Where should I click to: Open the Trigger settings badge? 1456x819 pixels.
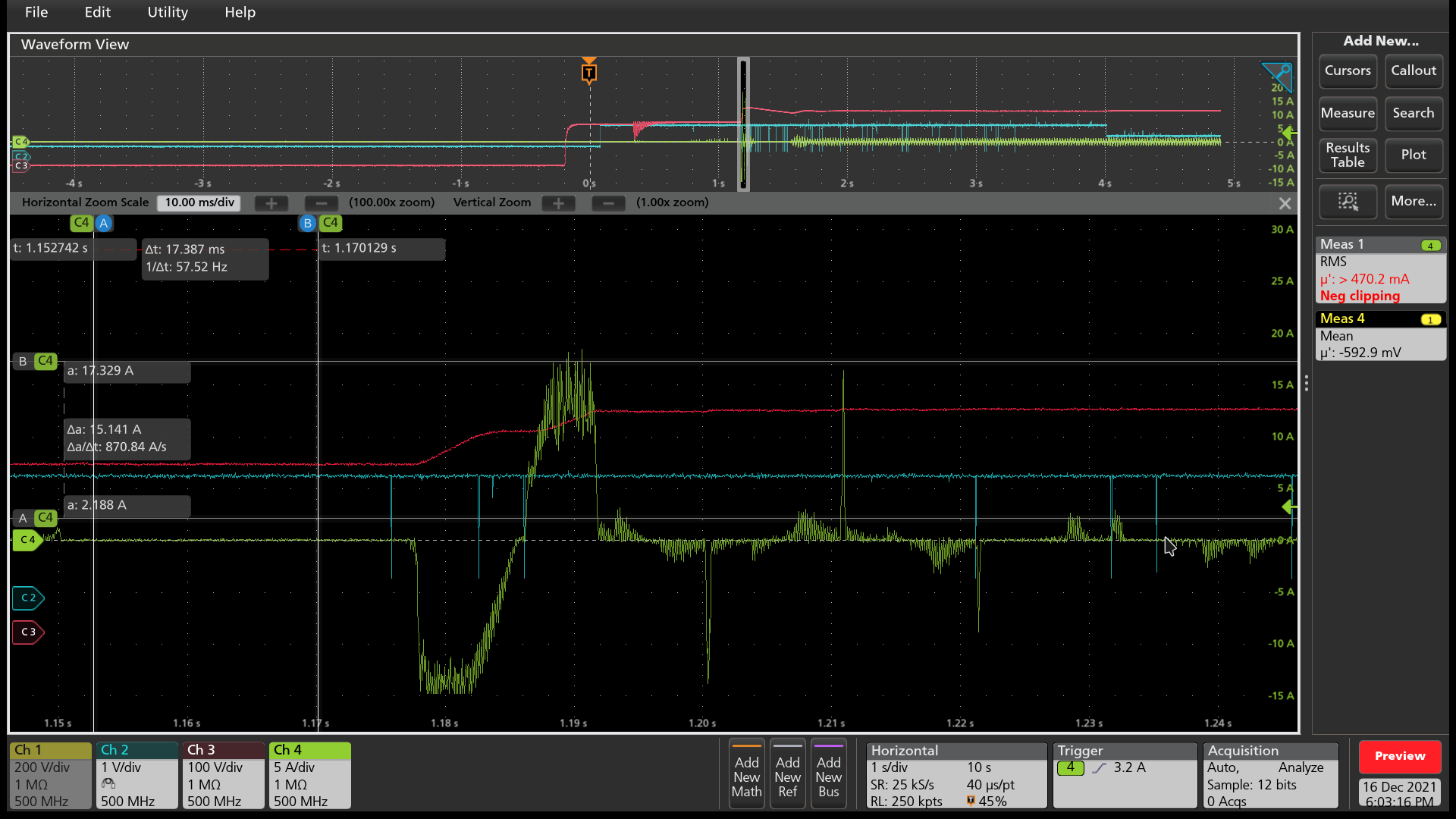pyautogui.click(x=1124, y=775)
